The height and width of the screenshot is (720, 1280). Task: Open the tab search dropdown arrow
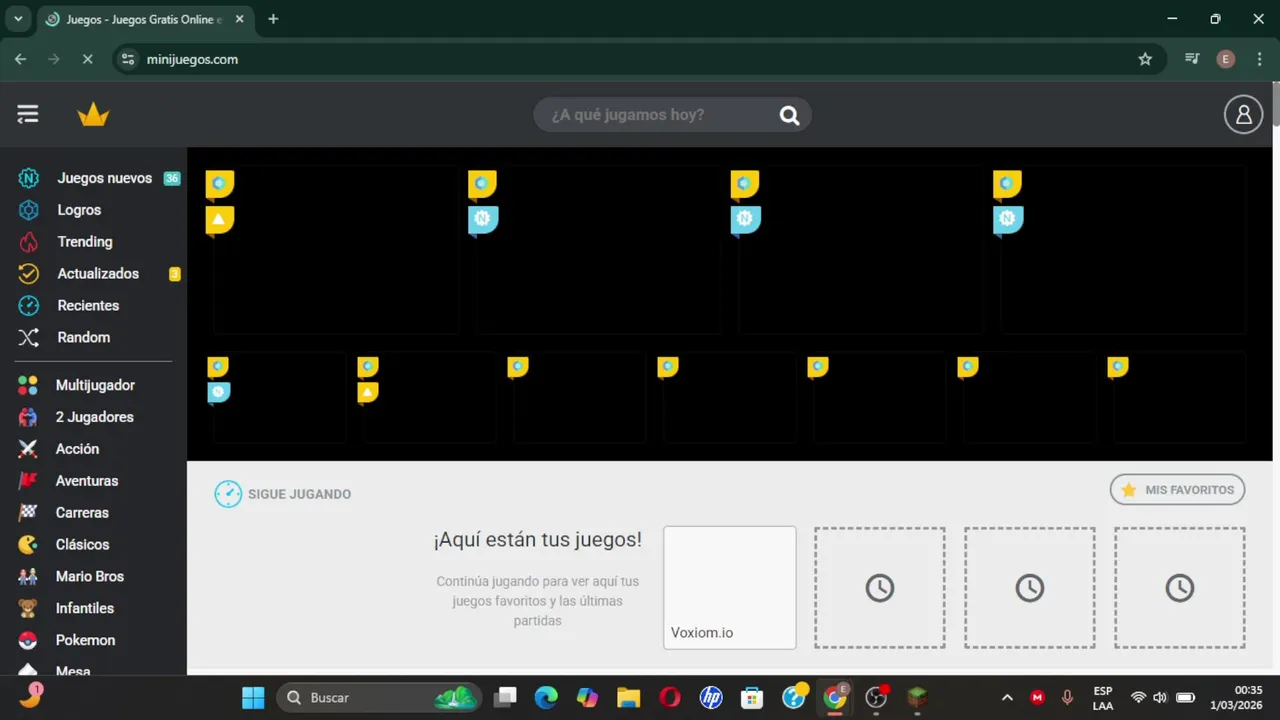18,19
